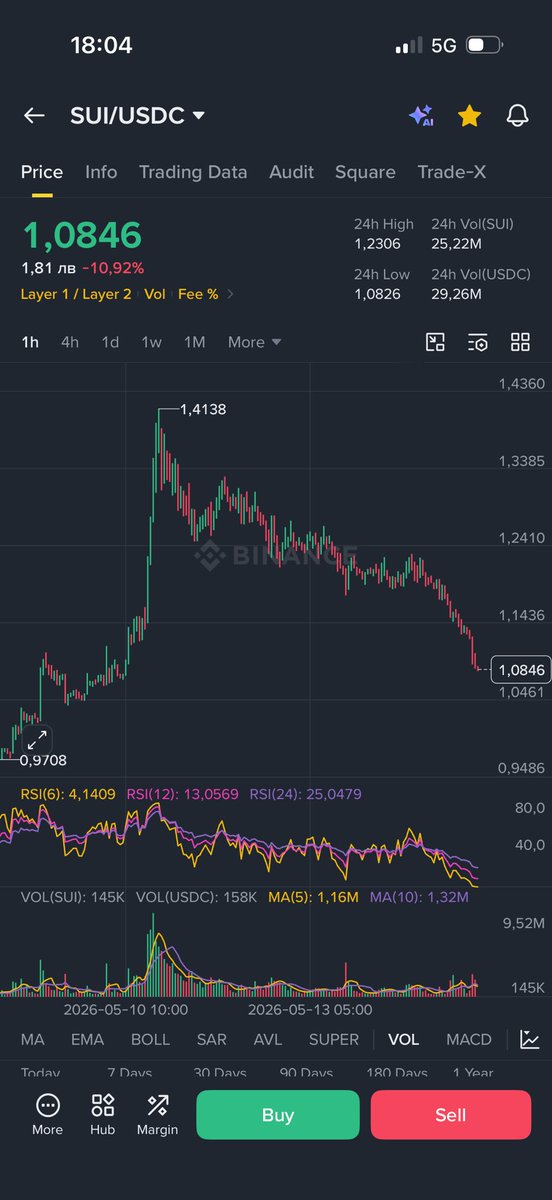Tap the large price 1,0846
Image resolution: width=552 pixels, height=1200 pixels.
(x=82, y=235)
